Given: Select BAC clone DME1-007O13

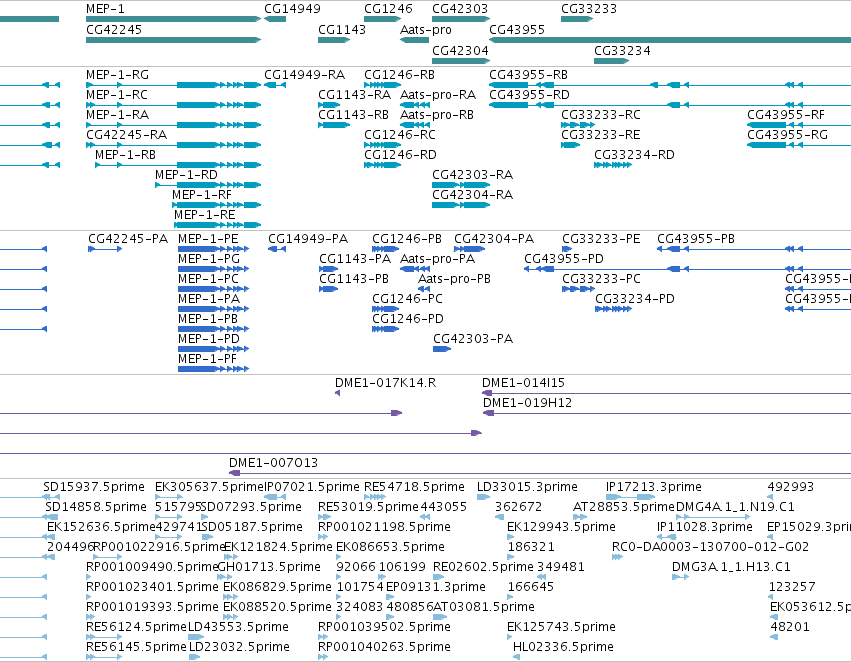Looking at the screenshot, I should coord(540,473).
